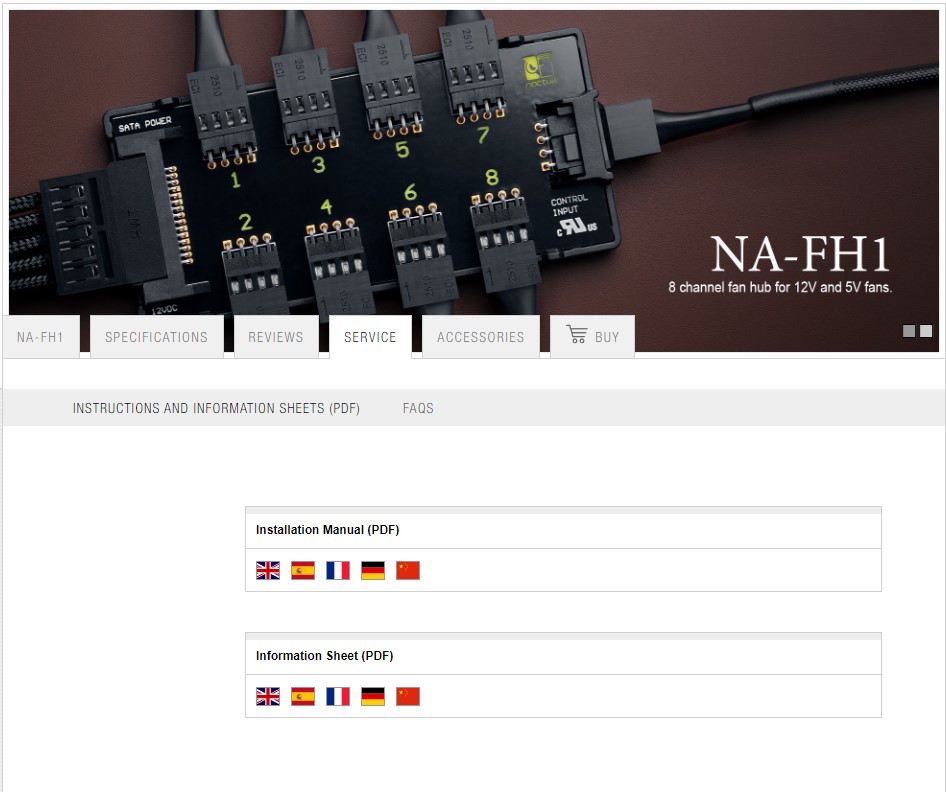Screen dimensions: 946x792
Task: Open Chinese Installation Manual PDF flag
Action: click(408, 570)
